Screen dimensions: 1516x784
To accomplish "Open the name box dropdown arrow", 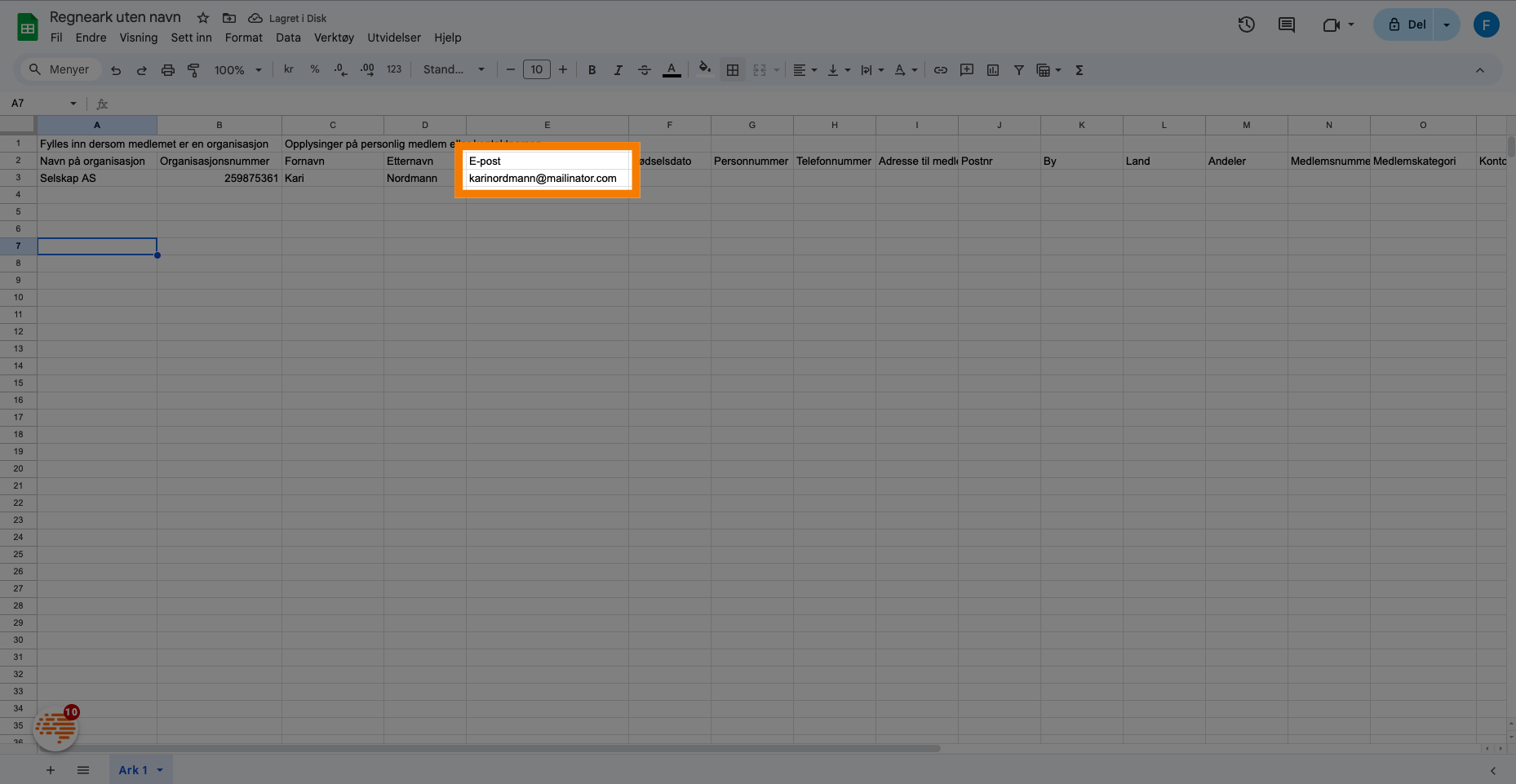I will point(73,104).
